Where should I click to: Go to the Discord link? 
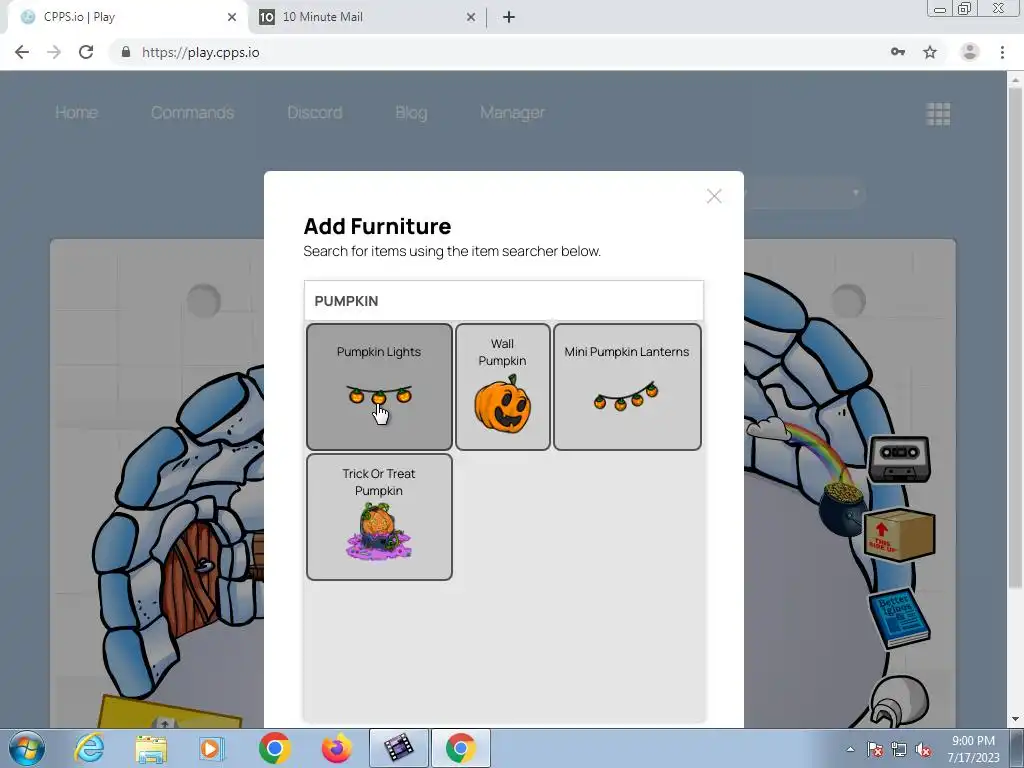pyautogui.click(x=315, y=112)
